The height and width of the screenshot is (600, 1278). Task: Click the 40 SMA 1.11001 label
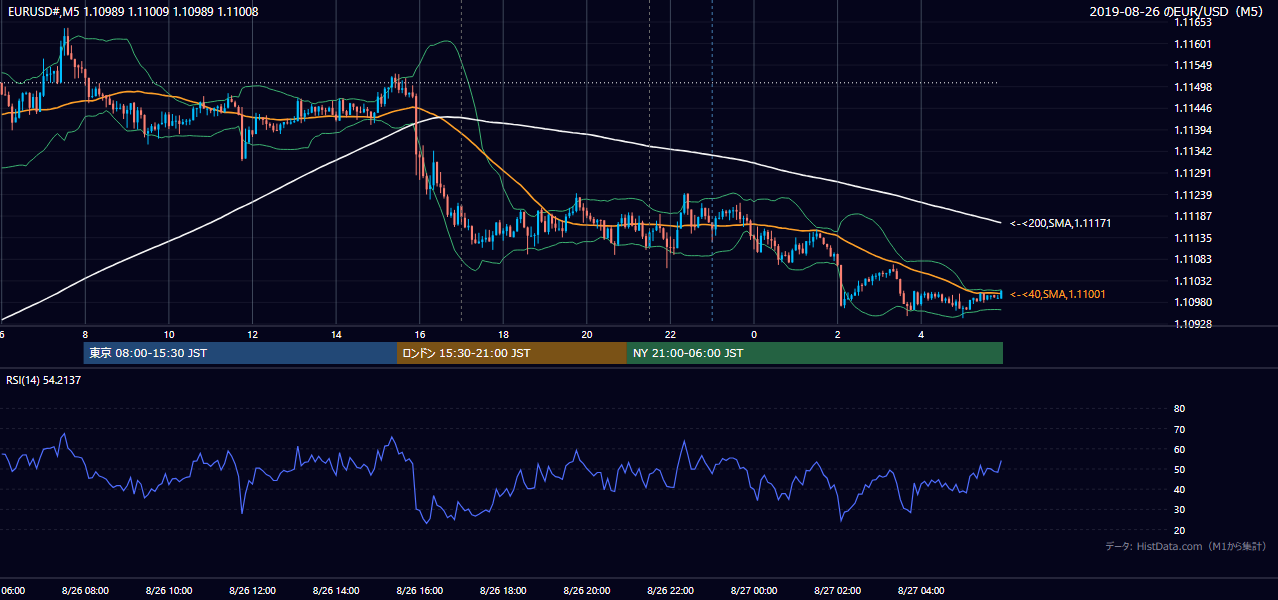[x=1057, y=294]
